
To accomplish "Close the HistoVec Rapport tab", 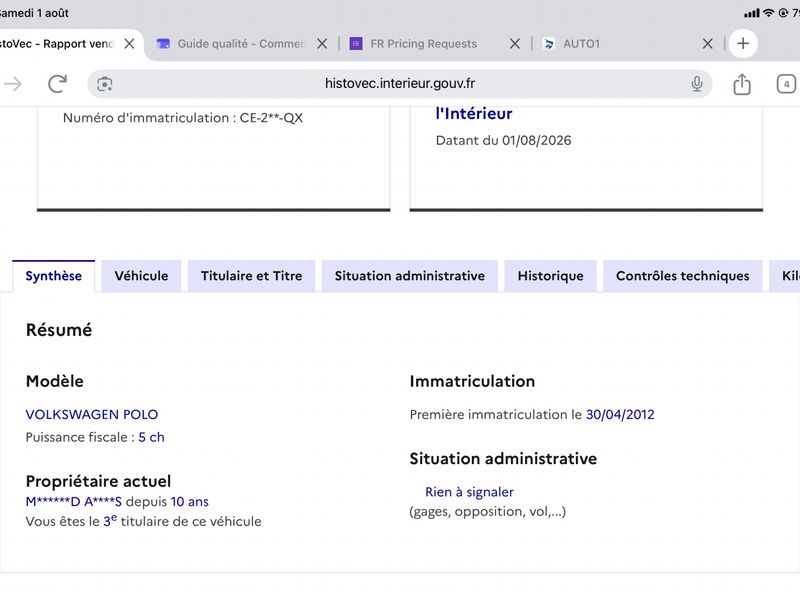I will coord(130,44).
